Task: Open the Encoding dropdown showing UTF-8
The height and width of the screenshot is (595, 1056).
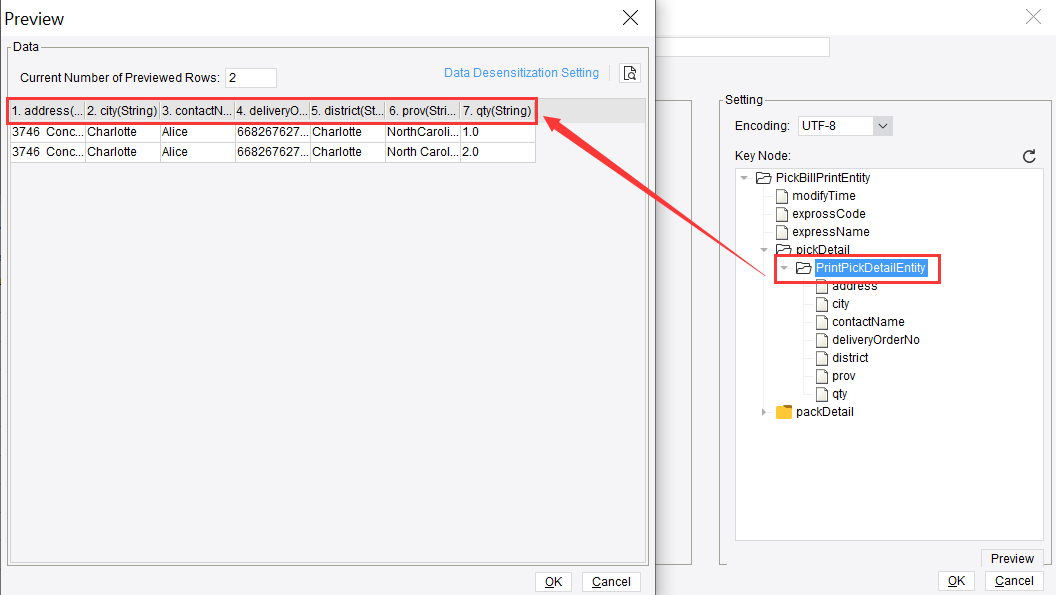Action: (x=882, y=125)
